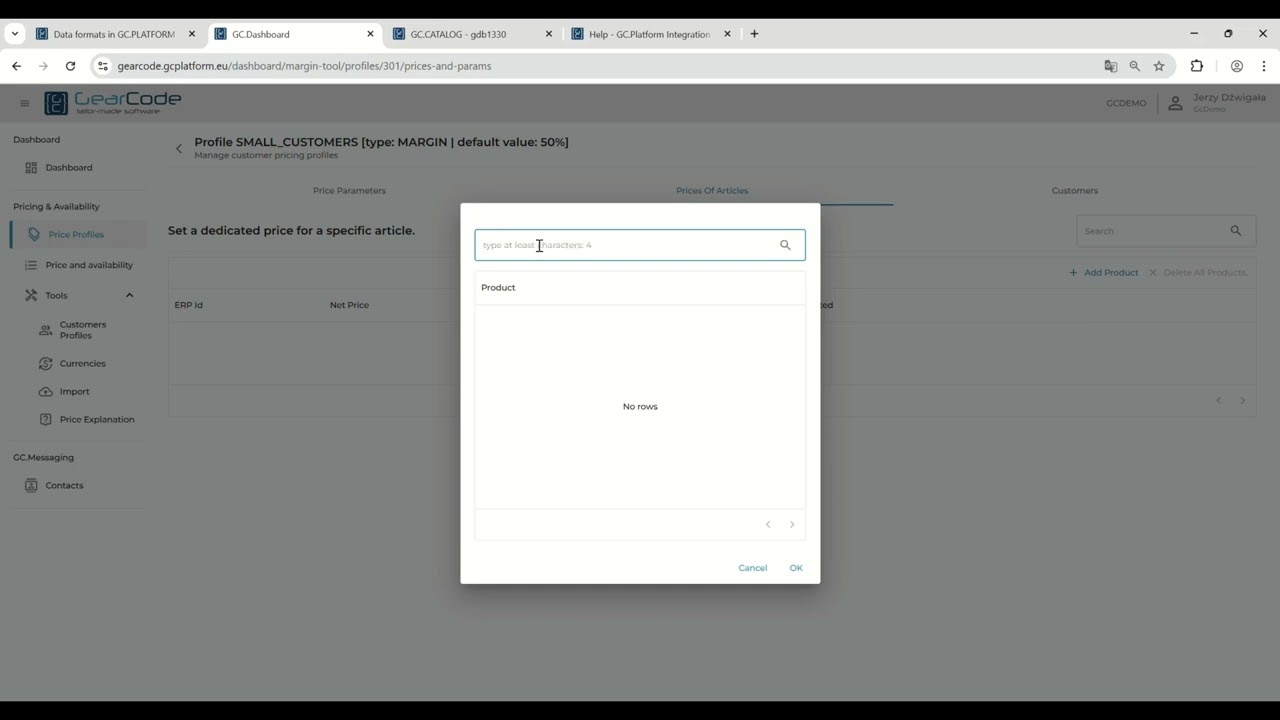Image resolution: width=1280 pixels, height=720 pixels.
Task: Open the tab search dropdown
Action: point(14,34)
